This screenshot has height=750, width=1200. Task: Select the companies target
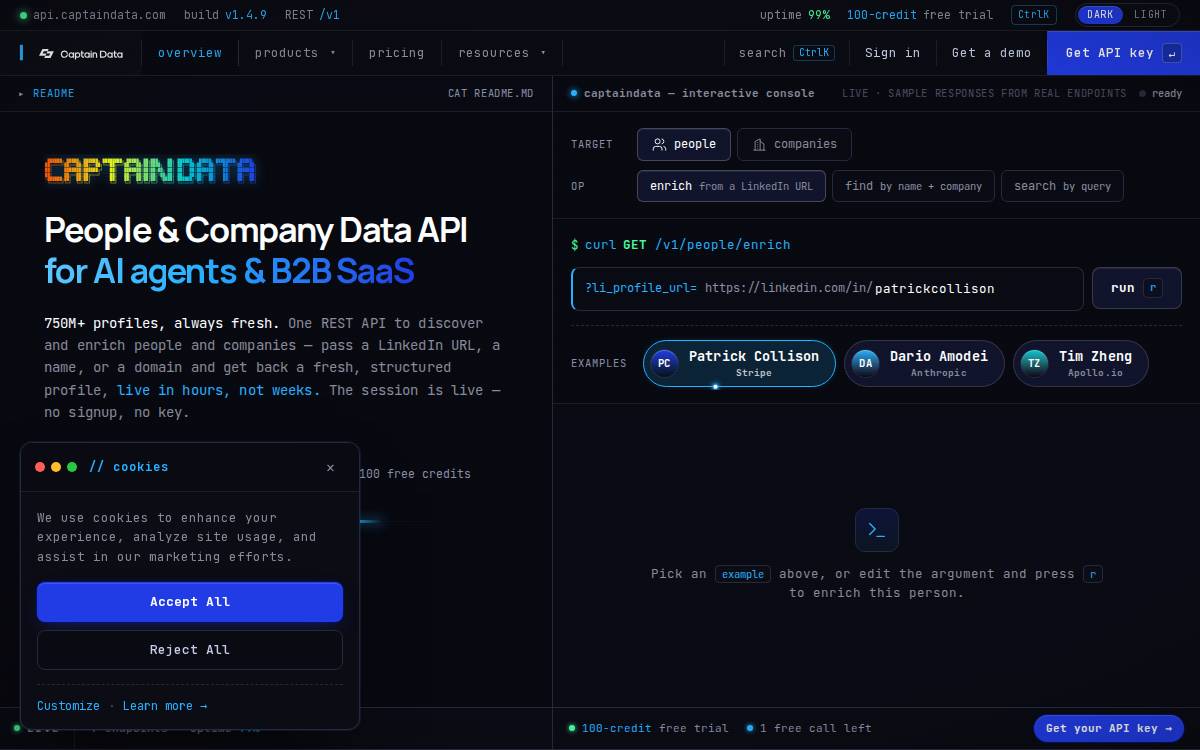(794, 144)
